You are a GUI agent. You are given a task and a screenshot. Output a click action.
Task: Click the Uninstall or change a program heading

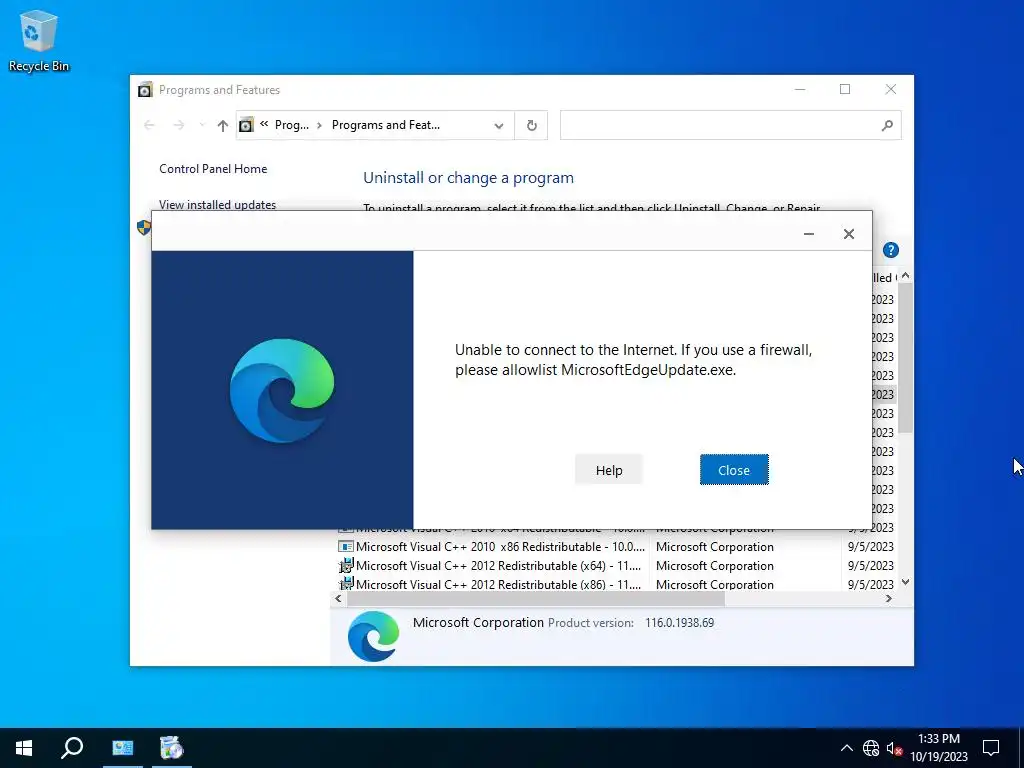468,178
